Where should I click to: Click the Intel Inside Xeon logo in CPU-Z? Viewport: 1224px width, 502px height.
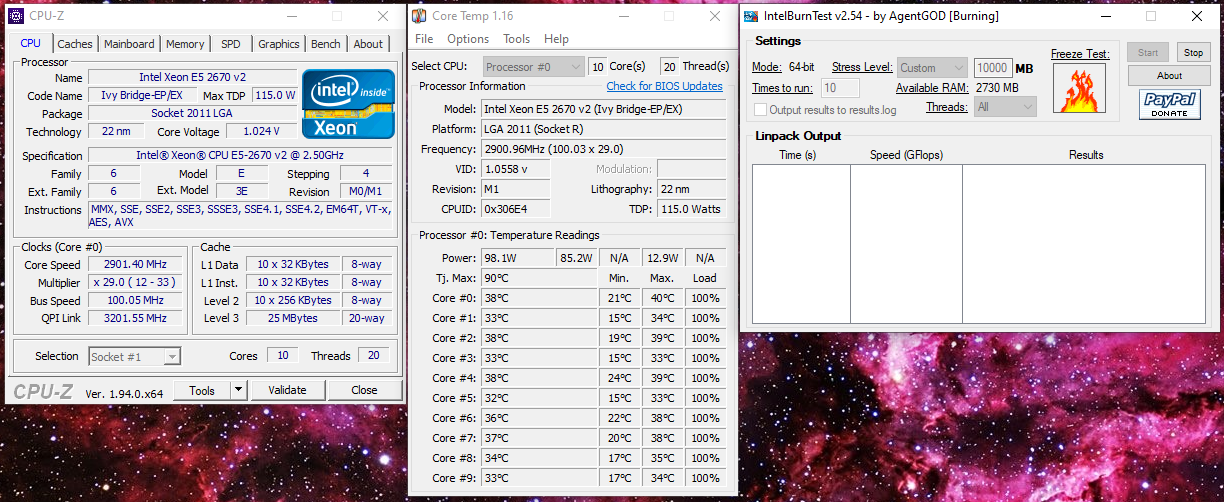348,104
